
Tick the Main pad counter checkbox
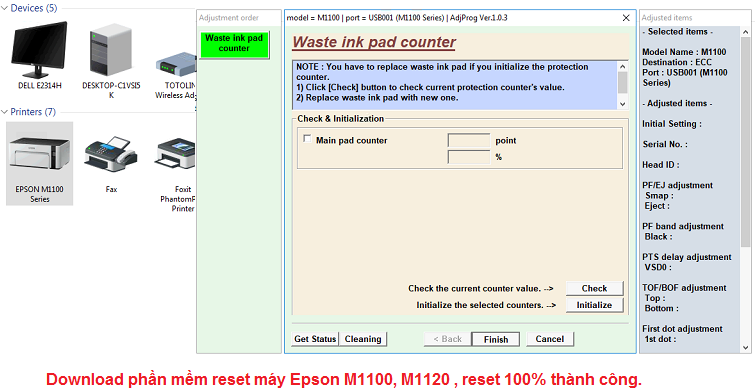tap(307, 139)
